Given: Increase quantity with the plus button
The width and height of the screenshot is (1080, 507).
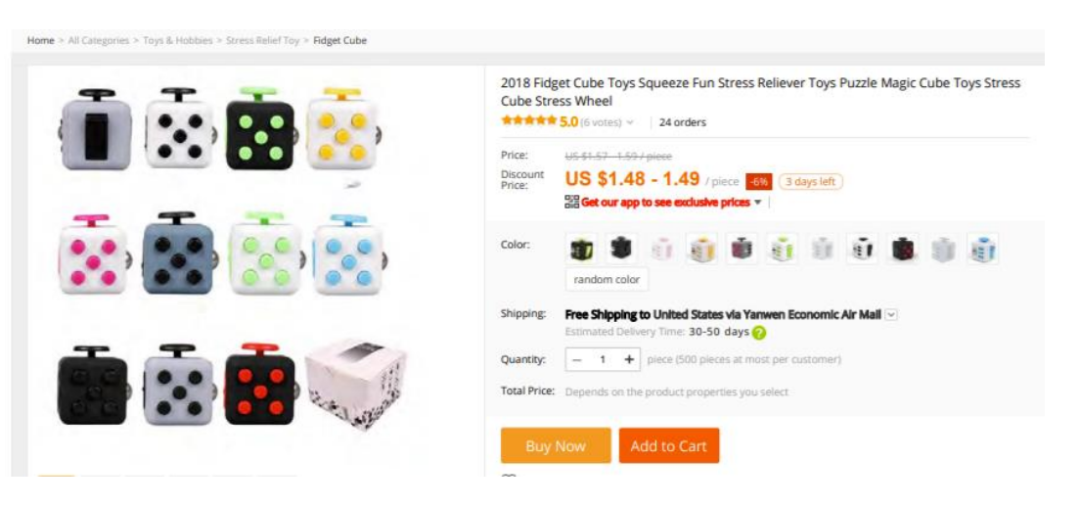Looking at the screenshot, I should (x=629, y=360).
